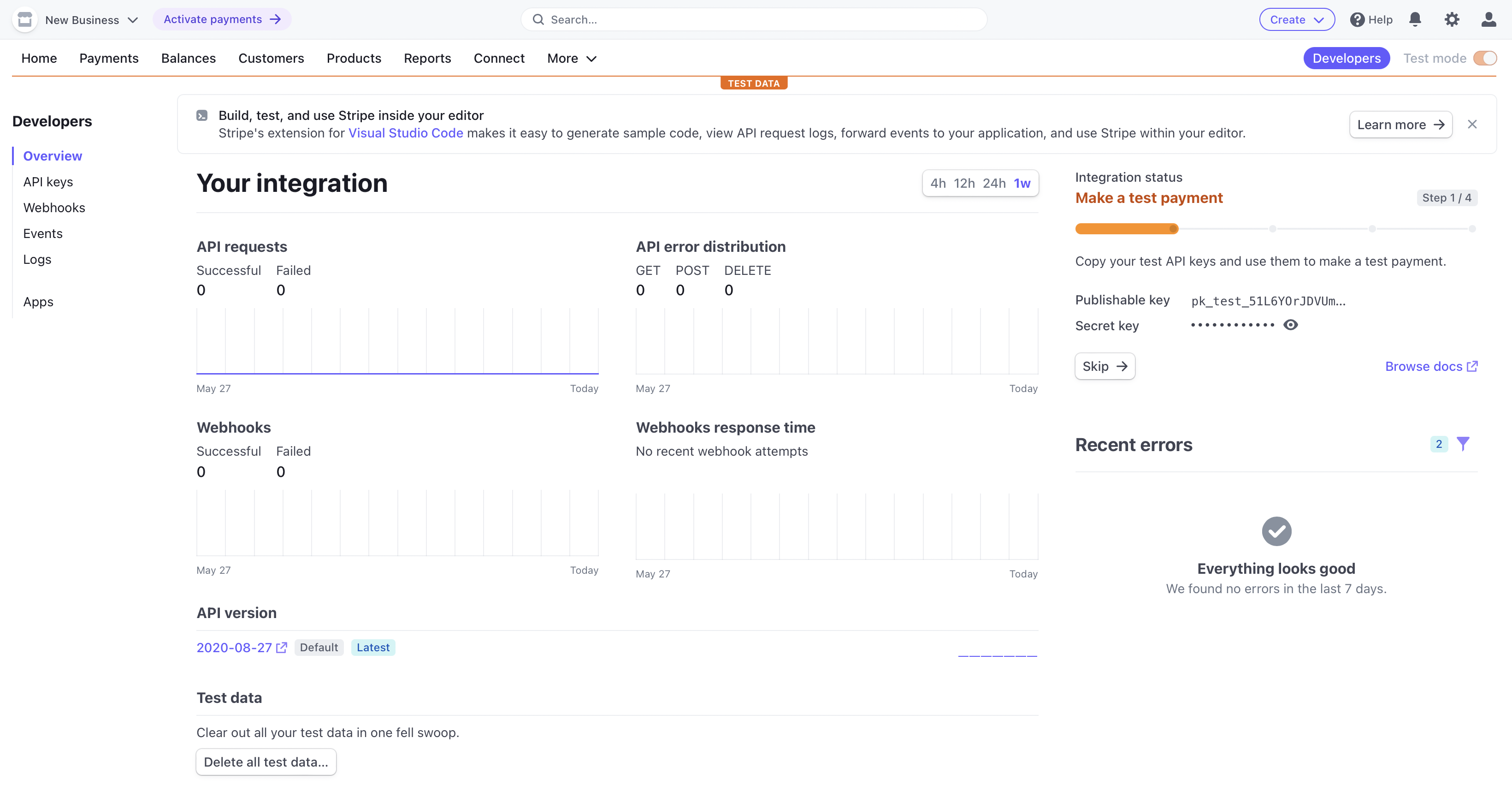Image resolution: width=1512 pixels, height=809 pixels.
Task: Click the Step 1 / 4 badge
Action: (1446, 198)
